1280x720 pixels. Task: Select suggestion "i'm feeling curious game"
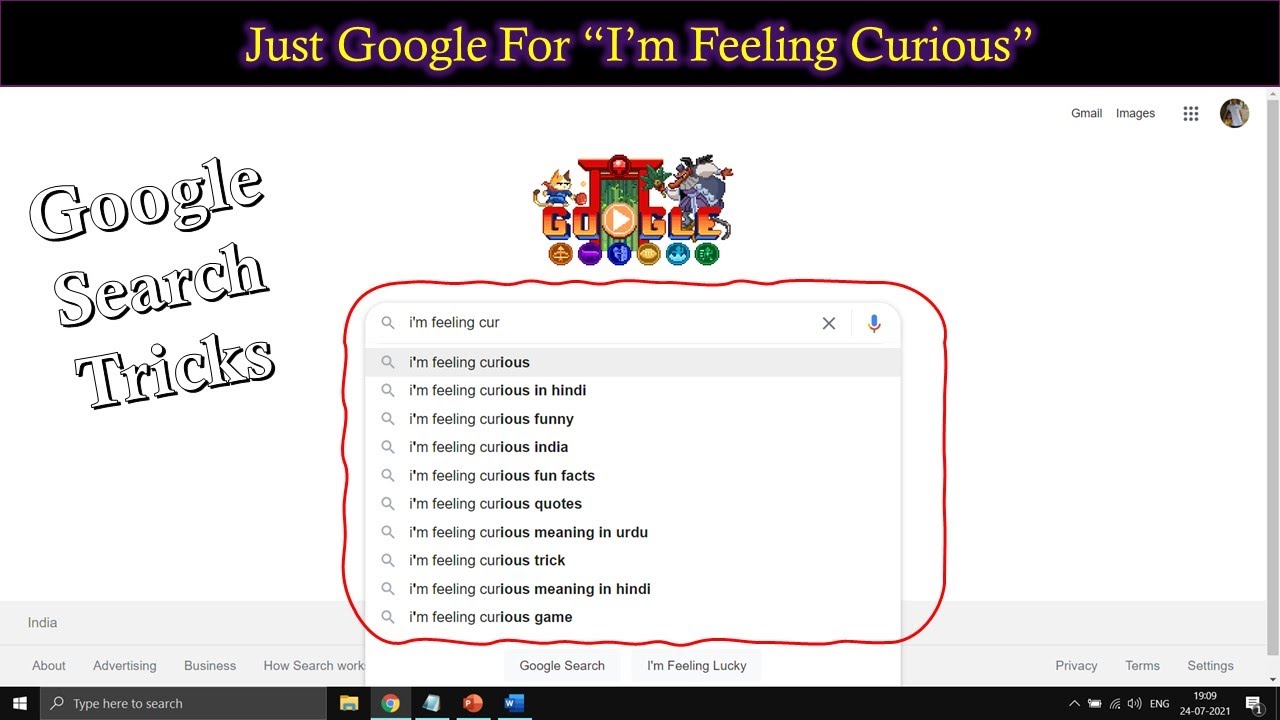click(633, 617)
